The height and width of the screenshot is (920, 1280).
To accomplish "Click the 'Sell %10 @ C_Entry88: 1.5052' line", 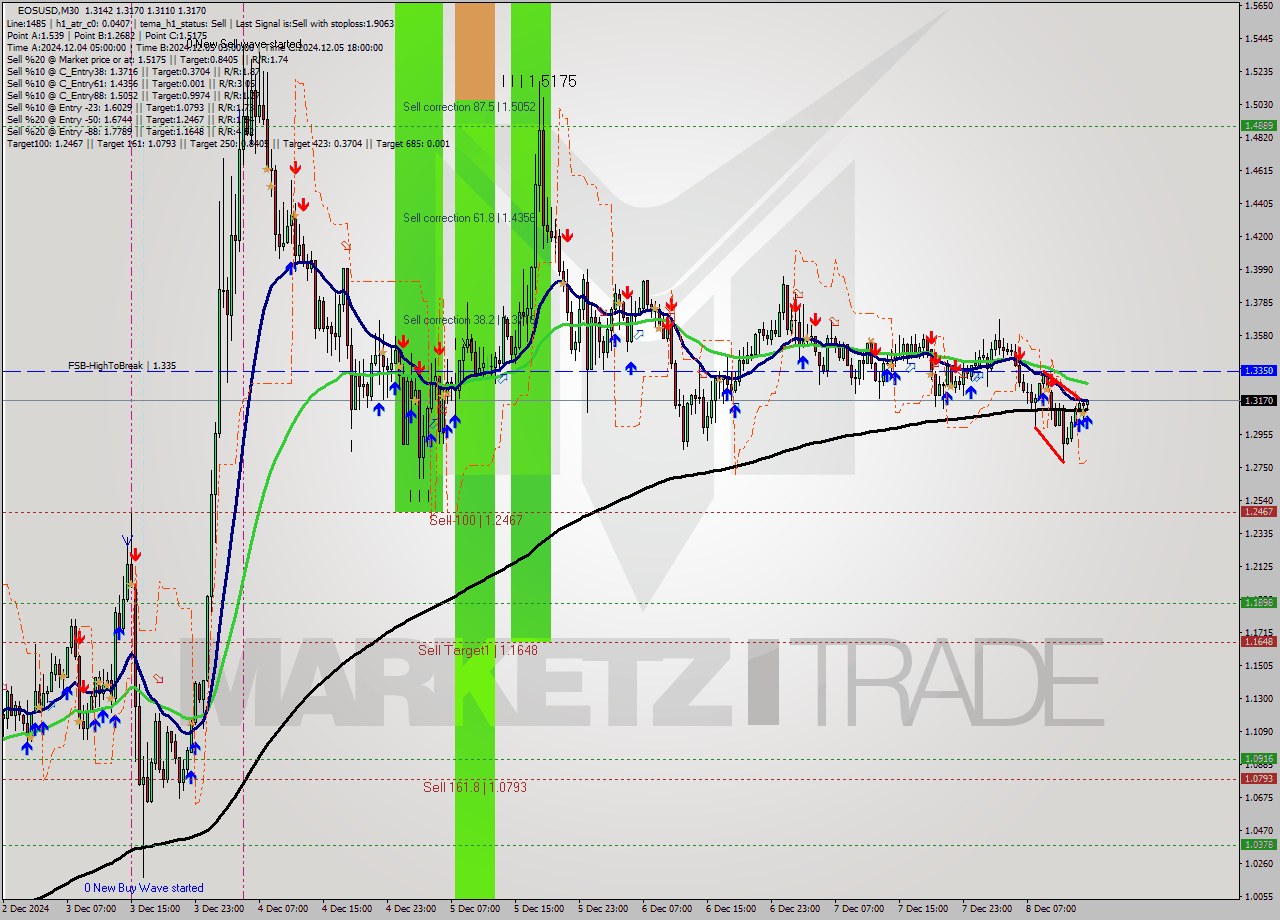I will coord(133,95).
